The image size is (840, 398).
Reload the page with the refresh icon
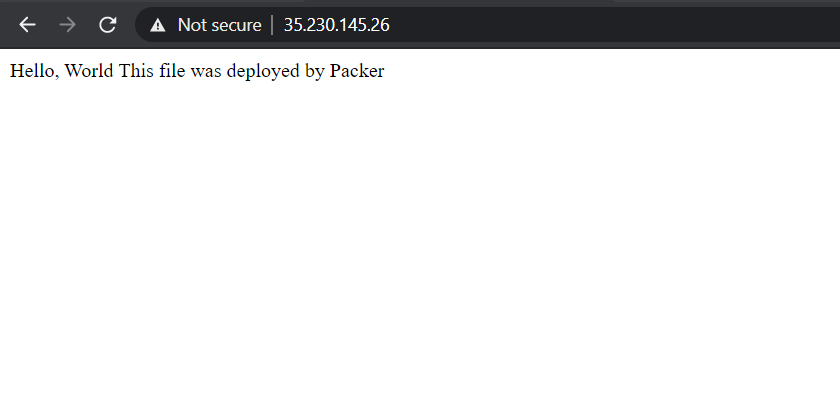point(108,25)
